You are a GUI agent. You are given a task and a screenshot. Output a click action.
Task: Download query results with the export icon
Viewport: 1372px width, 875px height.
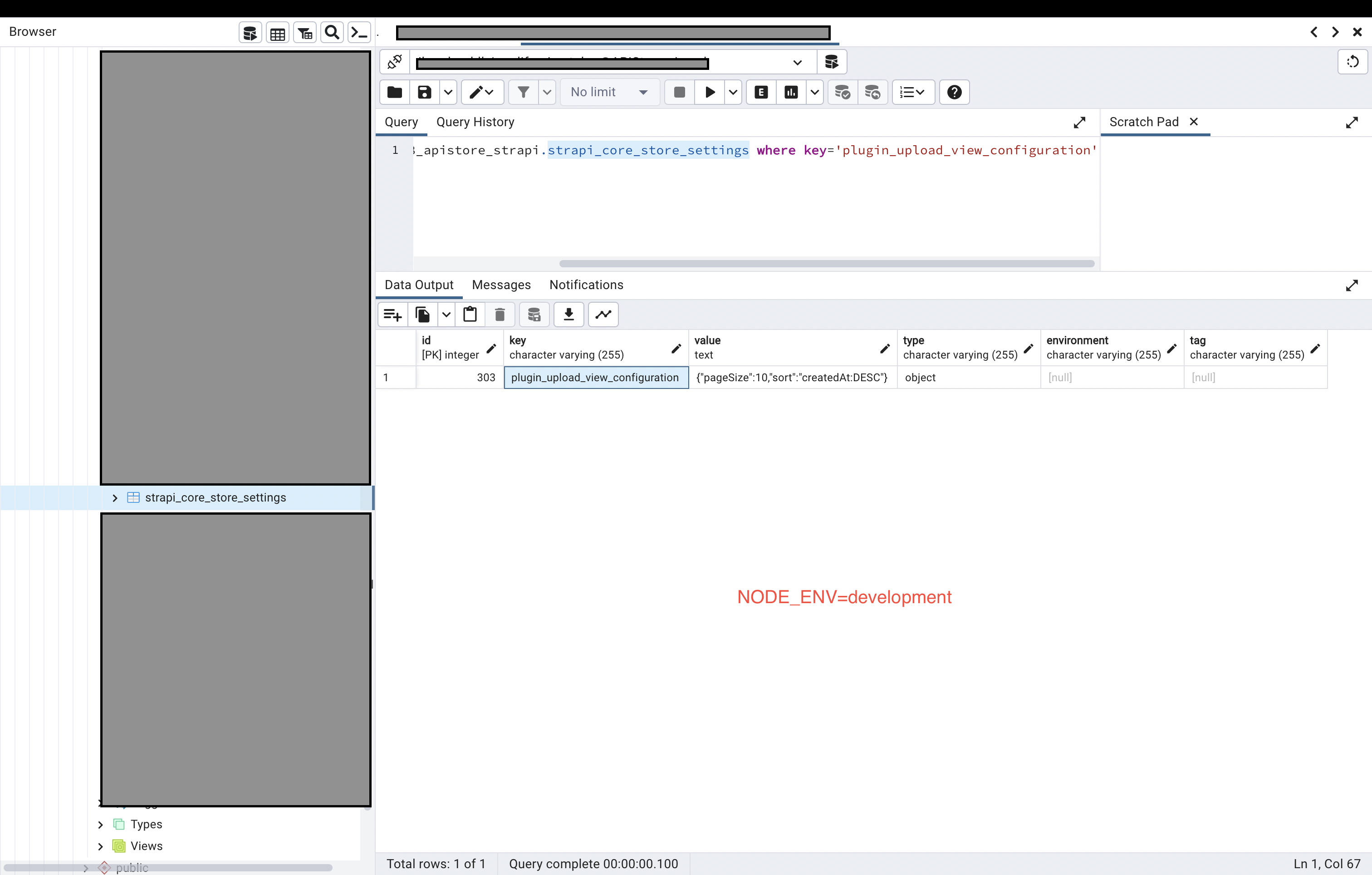pyautogui.click(x=568, y=314)
